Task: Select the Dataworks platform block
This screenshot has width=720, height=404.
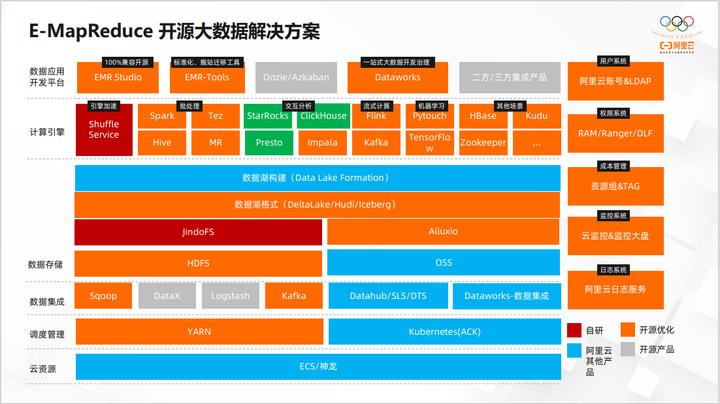Action: coord(398,77)
